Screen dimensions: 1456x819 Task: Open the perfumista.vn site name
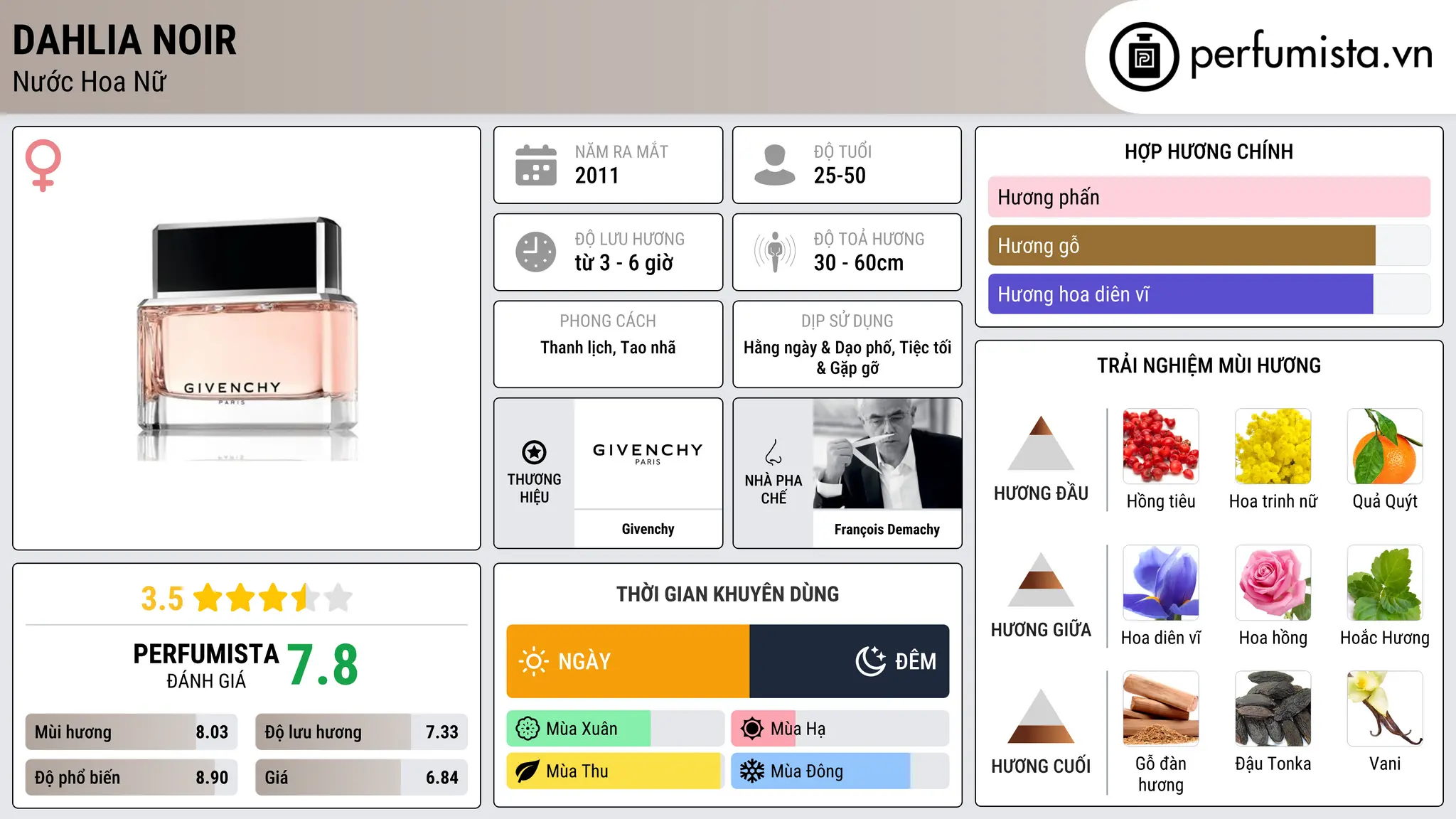[x=1311, y=54]
